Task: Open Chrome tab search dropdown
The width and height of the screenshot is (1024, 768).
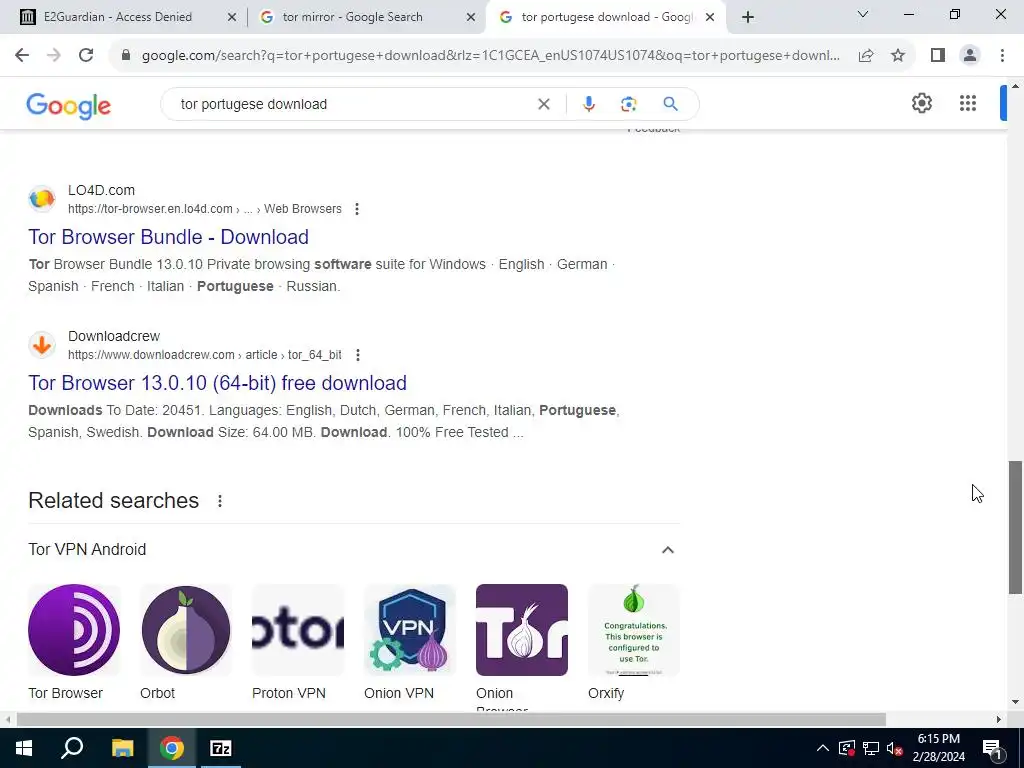Action: [x=863, y=14]
